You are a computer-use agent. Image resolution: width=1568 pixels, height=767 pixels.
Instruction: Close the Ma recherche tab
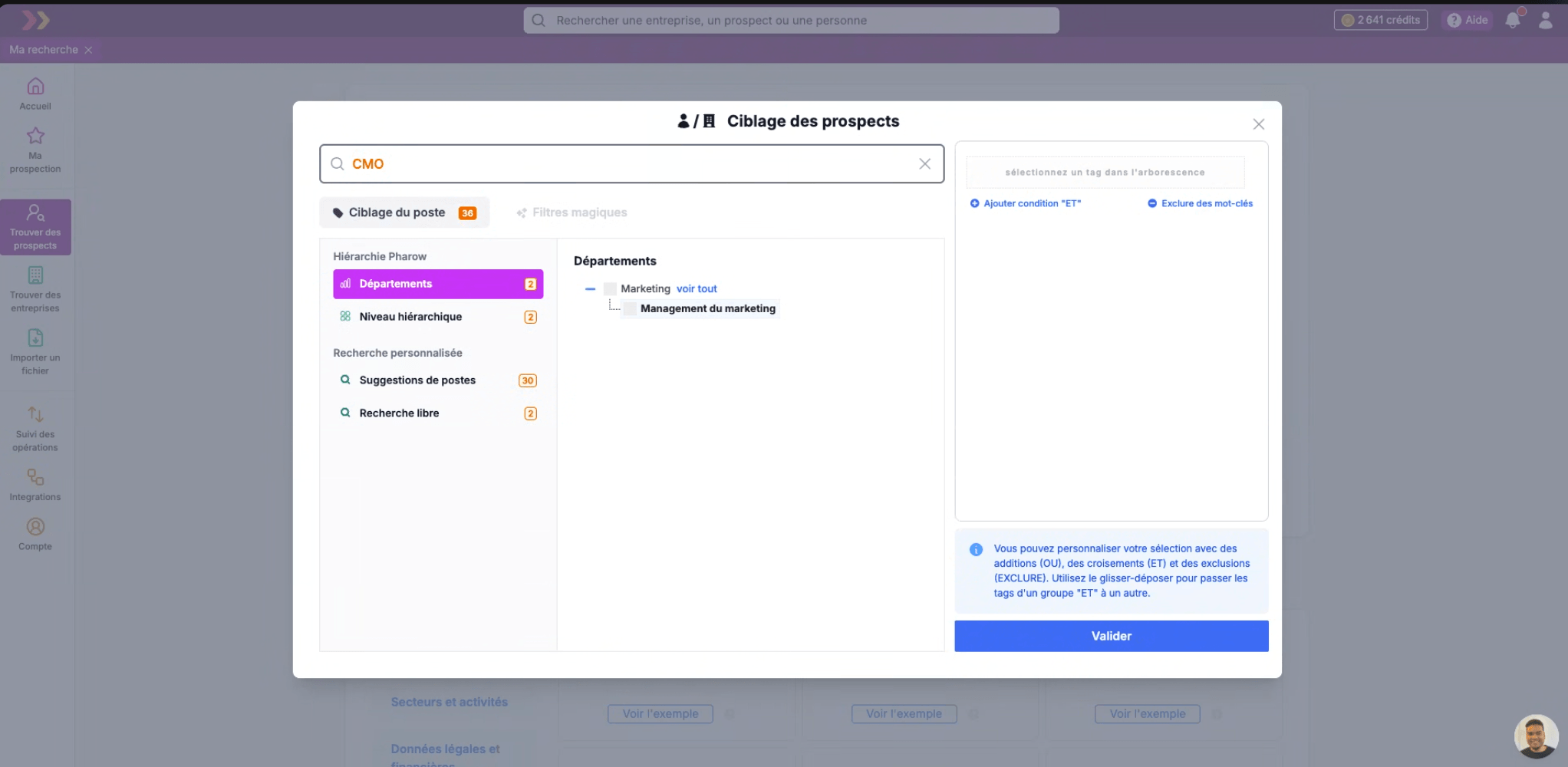(88, 50)
